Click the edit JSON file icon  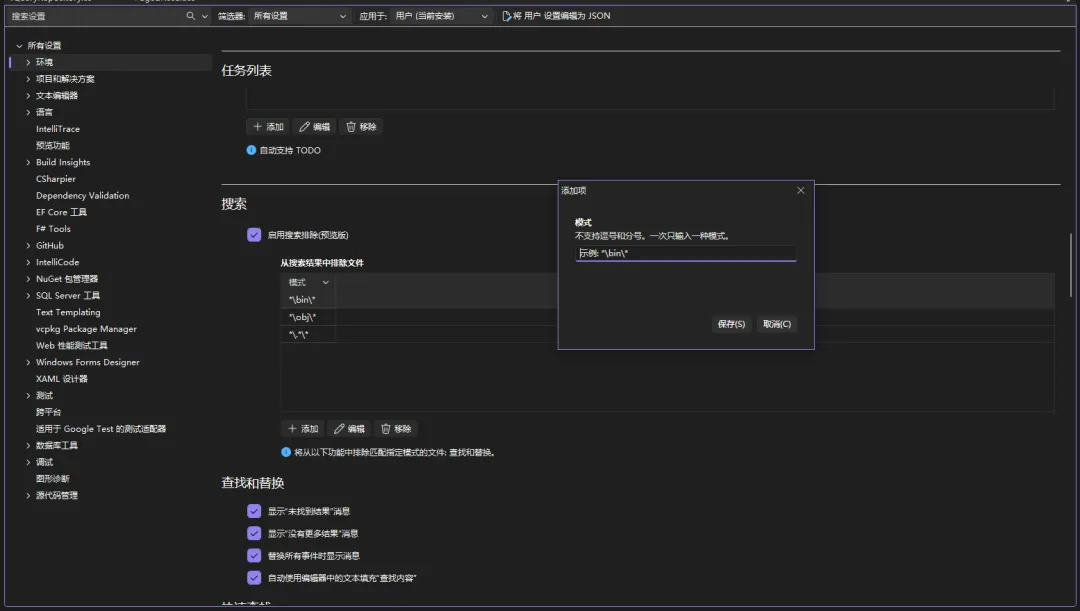pyautogui.click(x=506, y=16)
